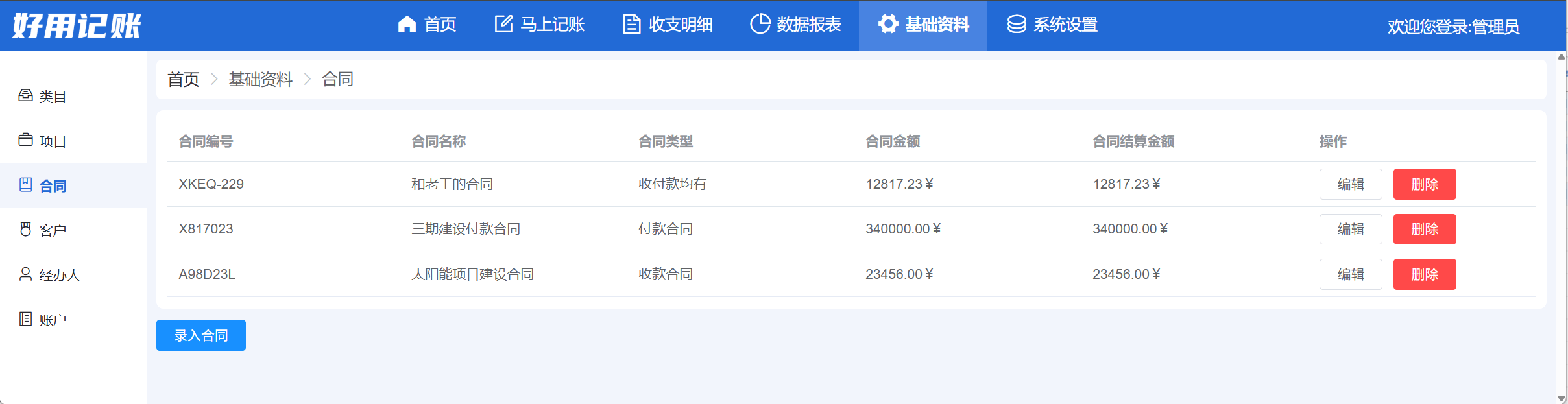Click the 好用记账 logo
This screenshot has width=1568, height=404.
click(x=77, y=26)
